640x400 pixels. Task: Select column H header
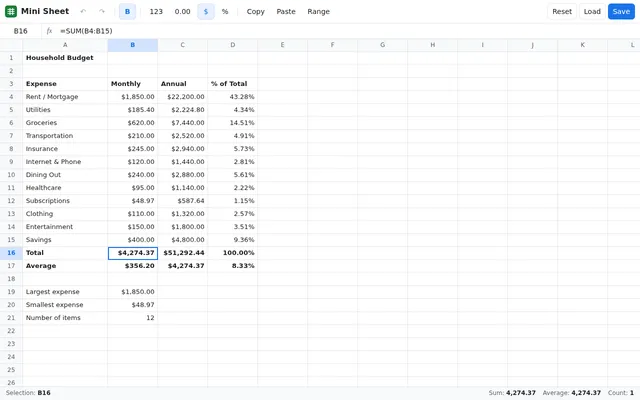coord(433,45)
